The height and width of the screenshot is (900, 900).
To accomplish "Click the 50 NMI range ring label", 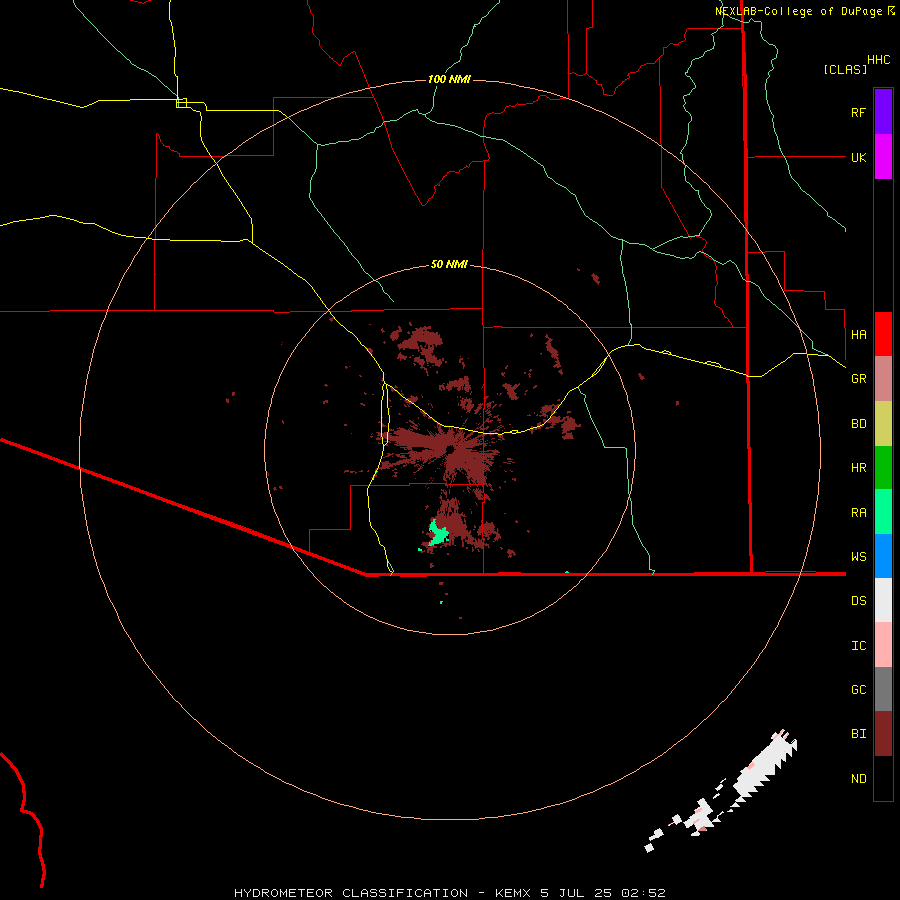I will point(449,265).
